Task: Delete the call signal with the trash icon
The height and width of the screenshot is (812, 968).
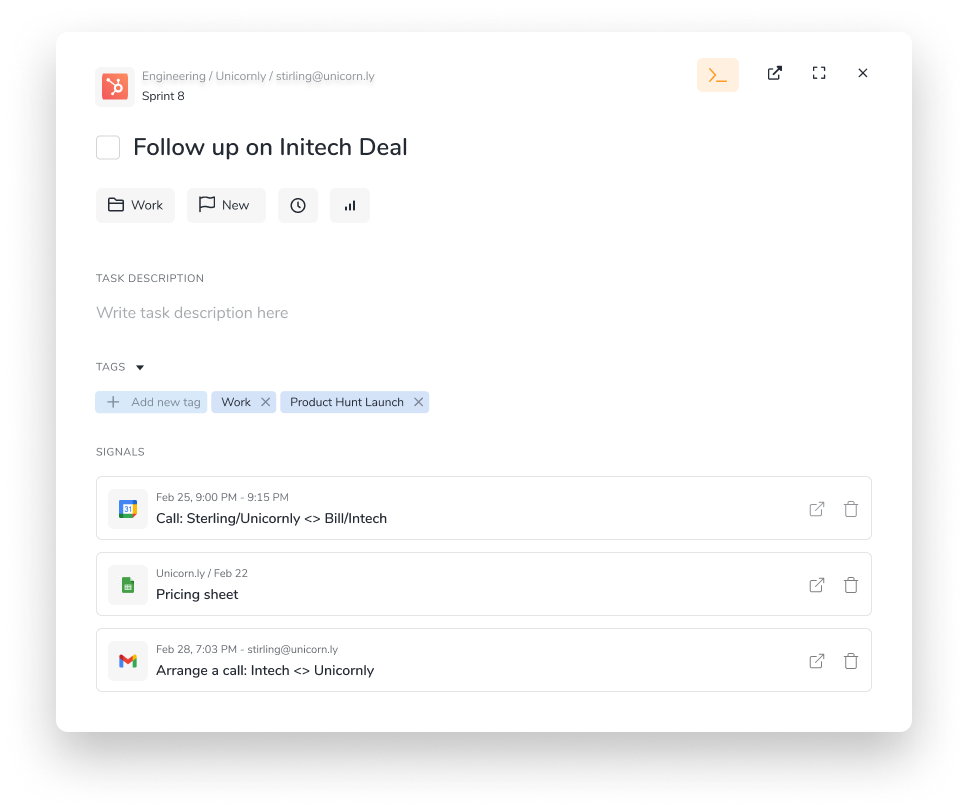Action: point(851,509)
